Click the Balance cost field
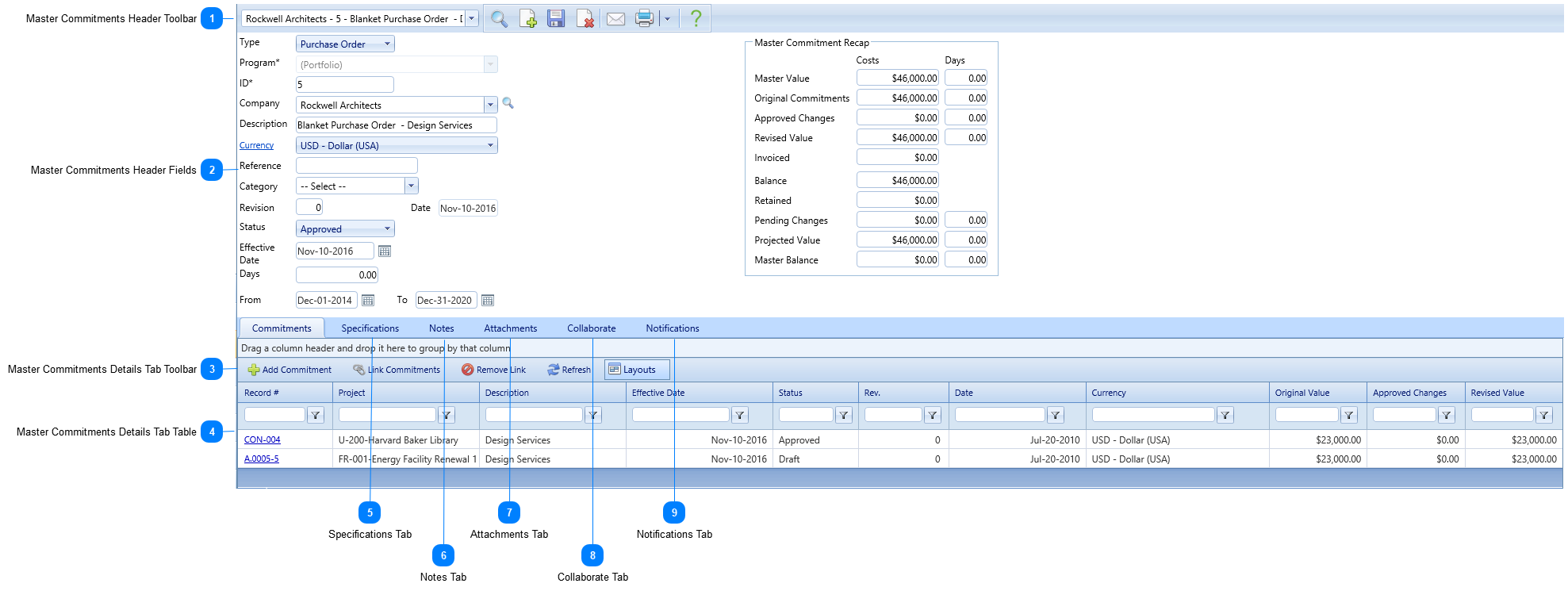The width and height of the screenshot is (1568, 591). point(898,180)
